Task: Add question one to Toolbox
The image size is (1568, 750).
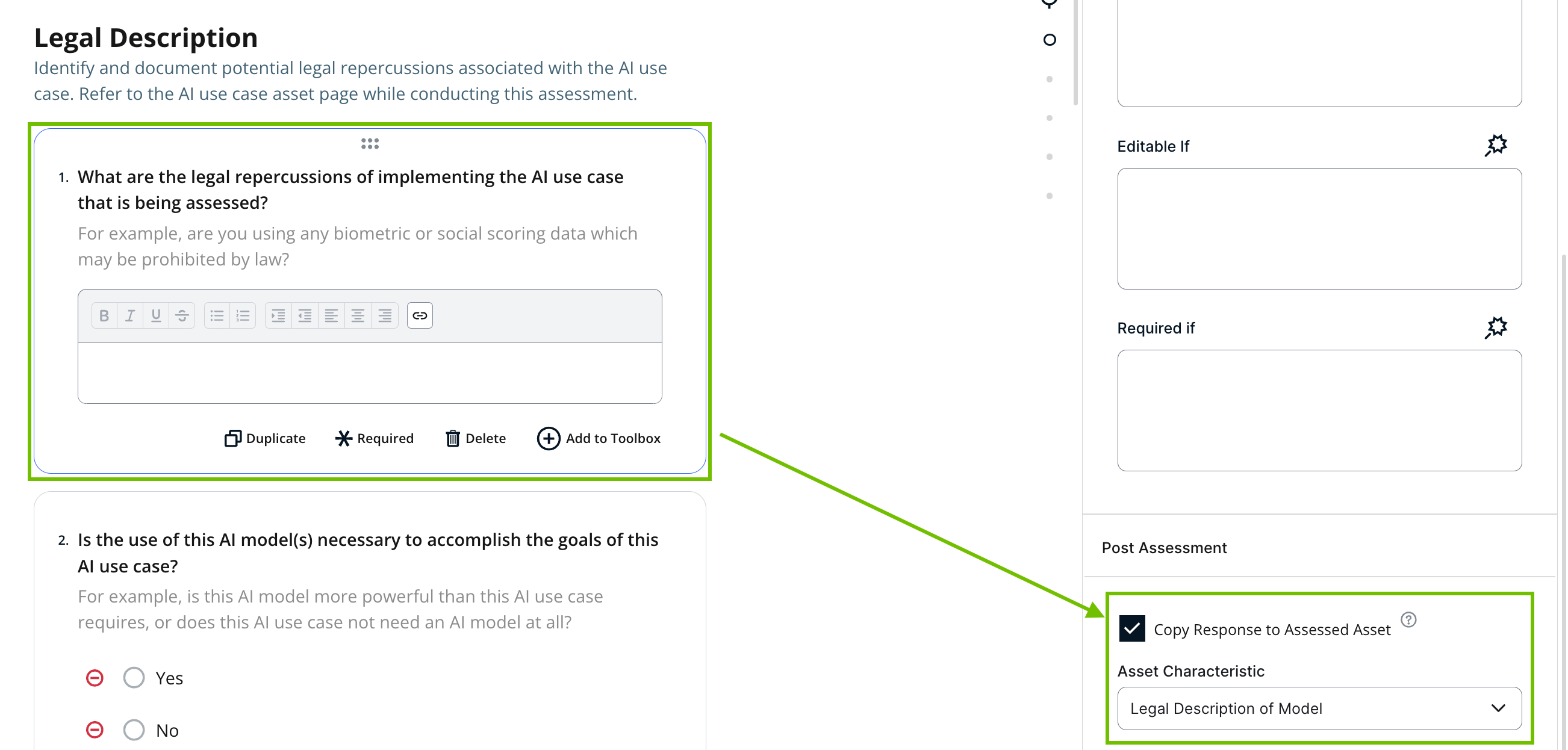Action: [599, 438]
